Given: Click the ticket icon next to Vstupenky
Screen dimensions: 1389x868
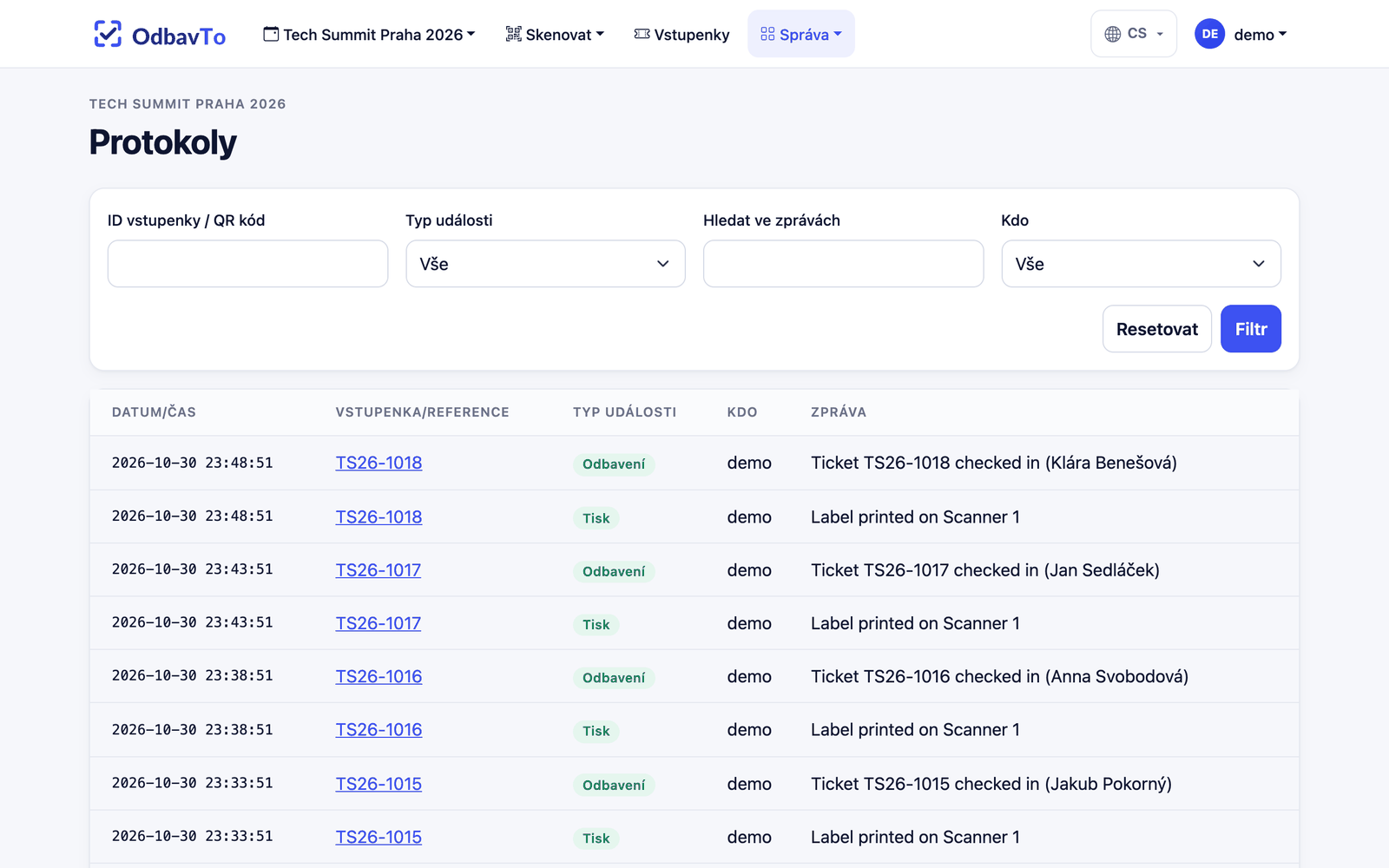Looking at the screenshot, I should click(x=642, y=34).
